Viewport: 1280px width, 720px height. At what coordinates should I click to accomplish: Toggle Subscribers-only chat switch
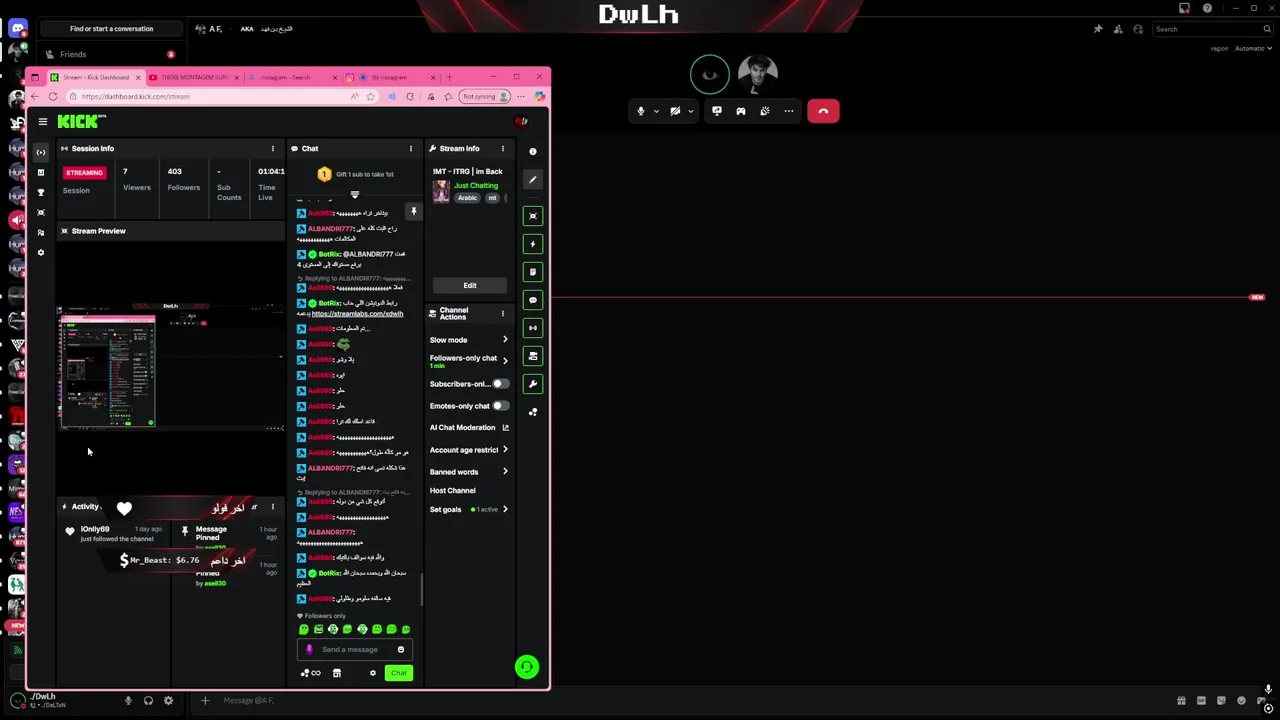[499, 384]
